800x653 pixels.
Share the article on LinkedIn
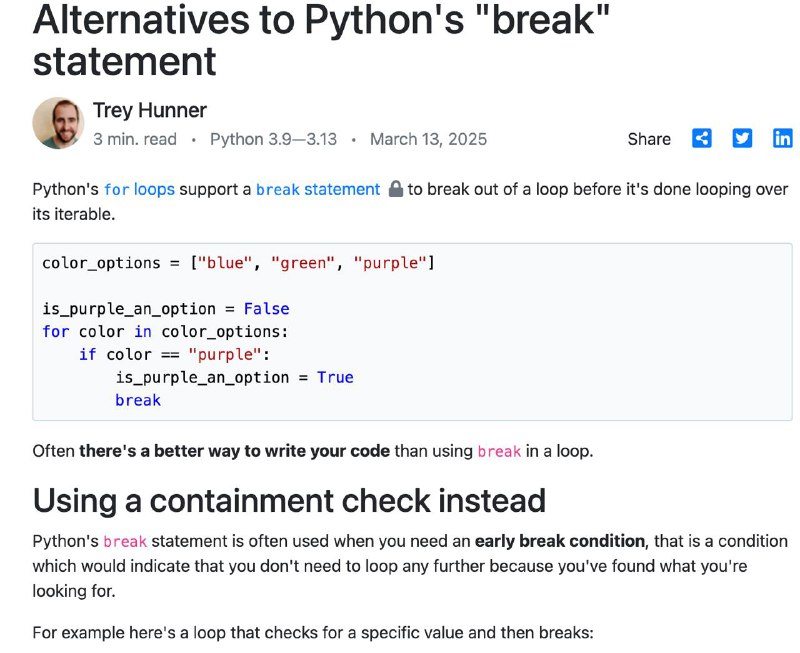tap(782, 138)
